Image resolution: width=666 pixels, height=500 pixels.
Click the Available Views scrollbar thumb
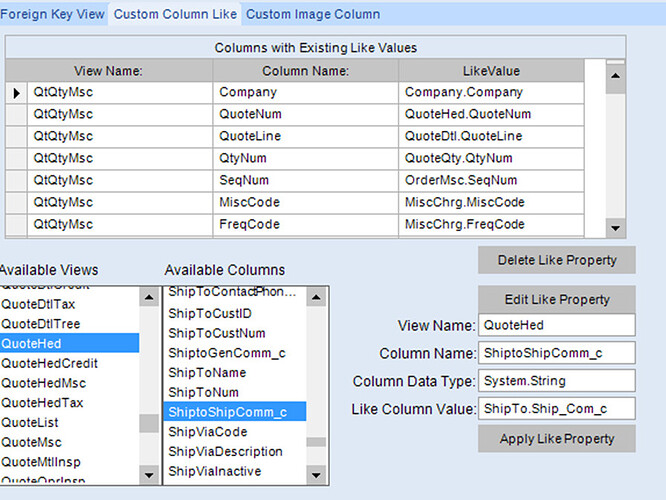148,423
